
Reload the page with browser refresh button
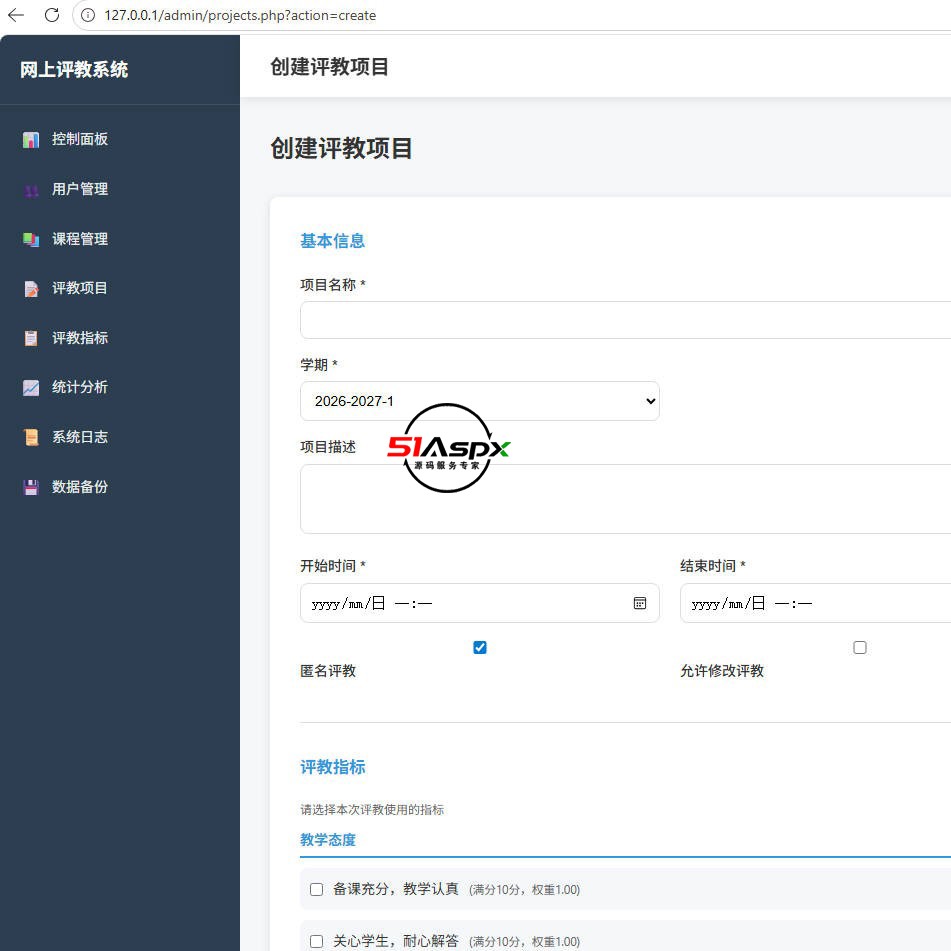(52, 15)
